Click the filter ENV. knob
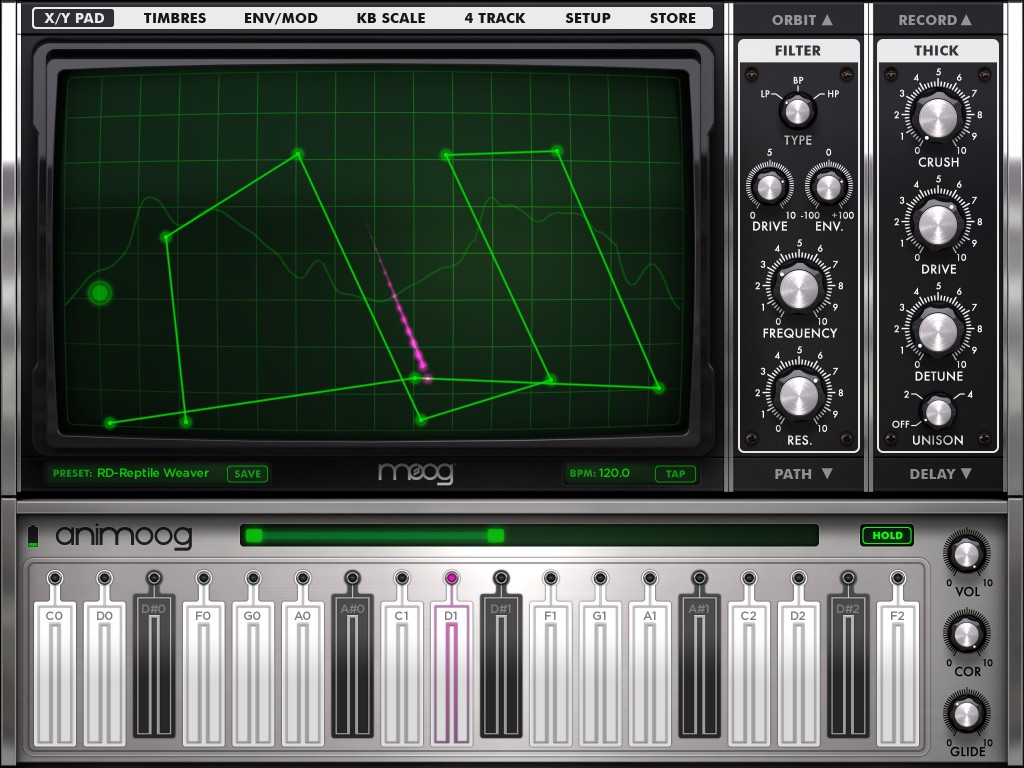This screenshot has width=1024, height=768. [x=828, y=187]
